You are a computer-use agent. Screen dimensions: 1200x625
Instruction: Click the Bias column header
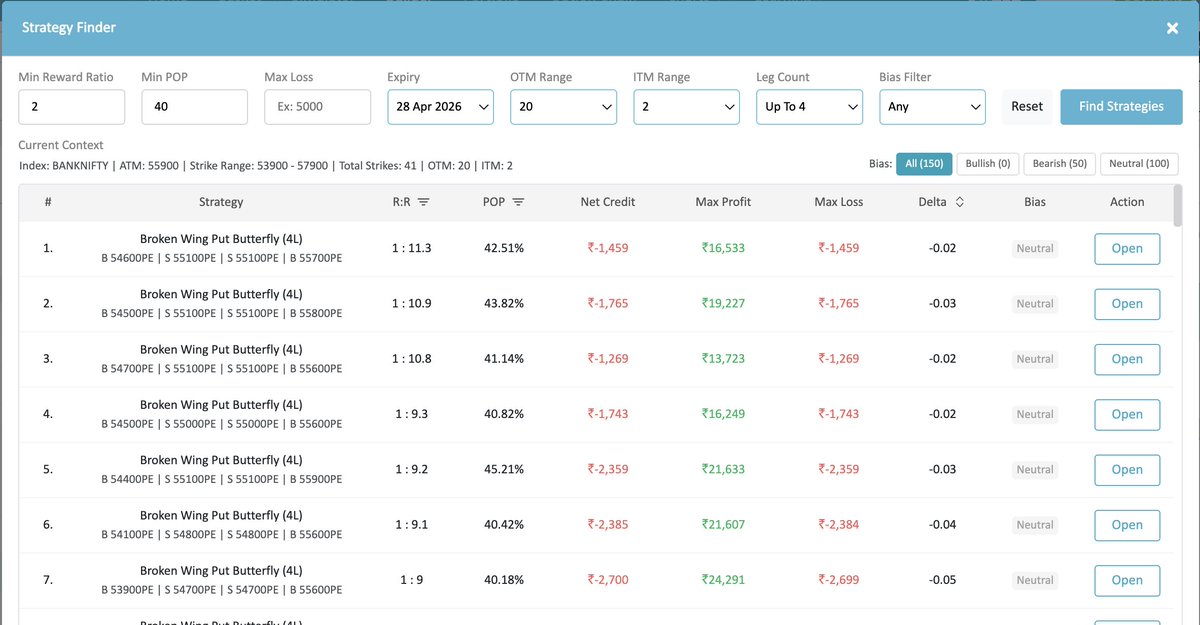pos(1035,202)
